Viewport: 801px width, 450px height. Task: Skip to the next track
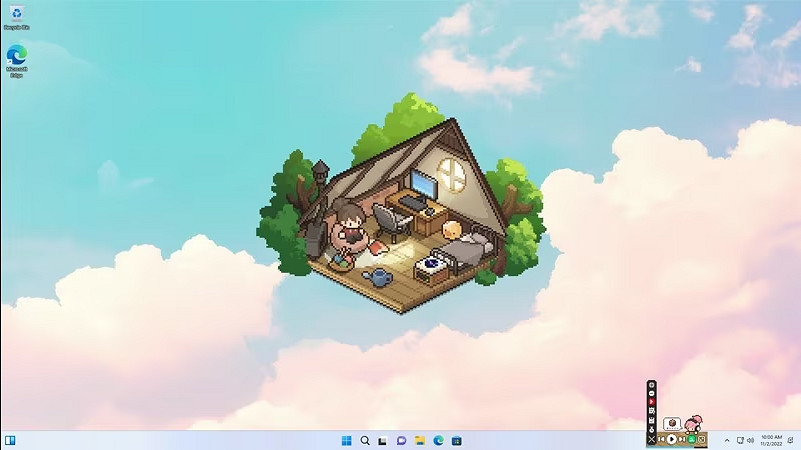click(682, 439)
